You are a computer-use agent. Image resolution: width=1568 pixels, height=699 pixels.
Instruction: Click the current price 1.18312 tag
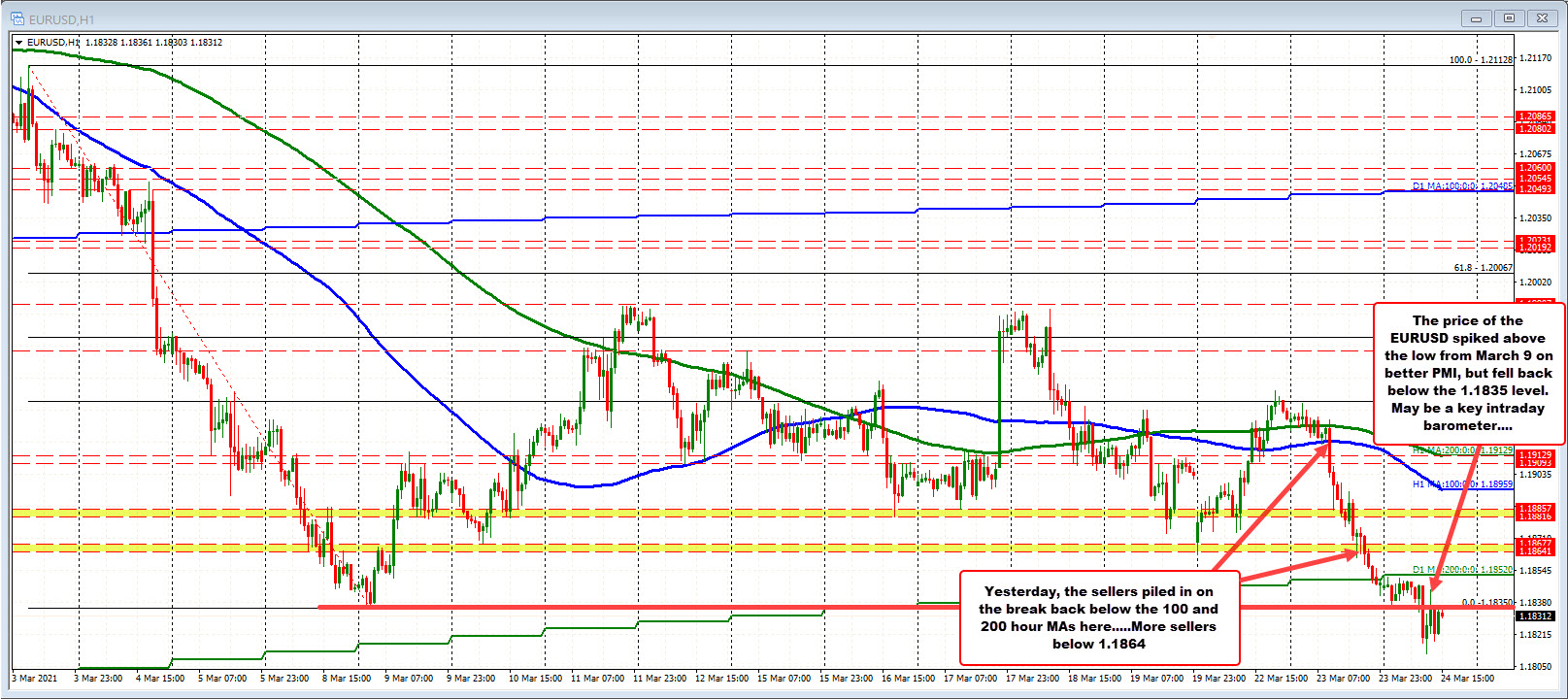(x=1535, y=616)
